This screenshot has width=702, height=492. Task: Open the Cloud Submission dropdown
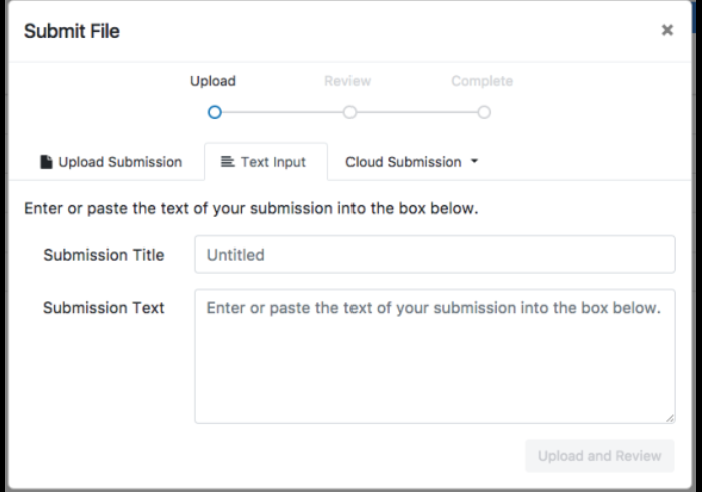[412, 162]
